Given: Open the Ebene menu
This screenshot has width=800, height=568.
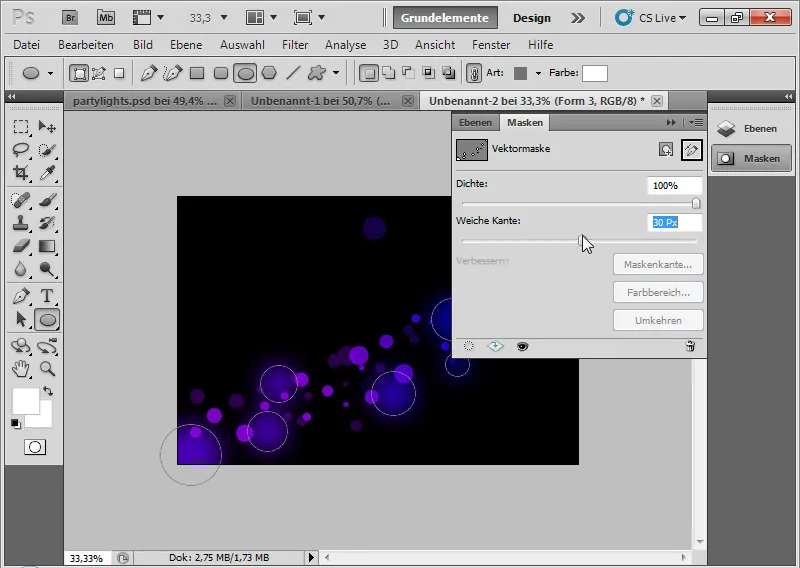Looking at the screenshot, I should click(186, 45).
